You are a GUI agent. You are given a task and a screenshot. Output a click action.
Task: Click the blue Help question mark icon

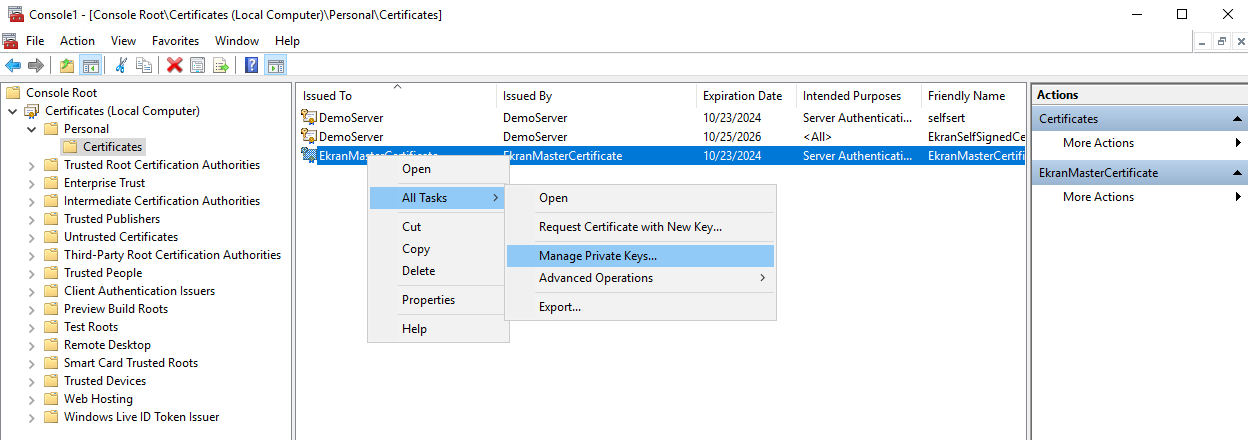(251, 66)
